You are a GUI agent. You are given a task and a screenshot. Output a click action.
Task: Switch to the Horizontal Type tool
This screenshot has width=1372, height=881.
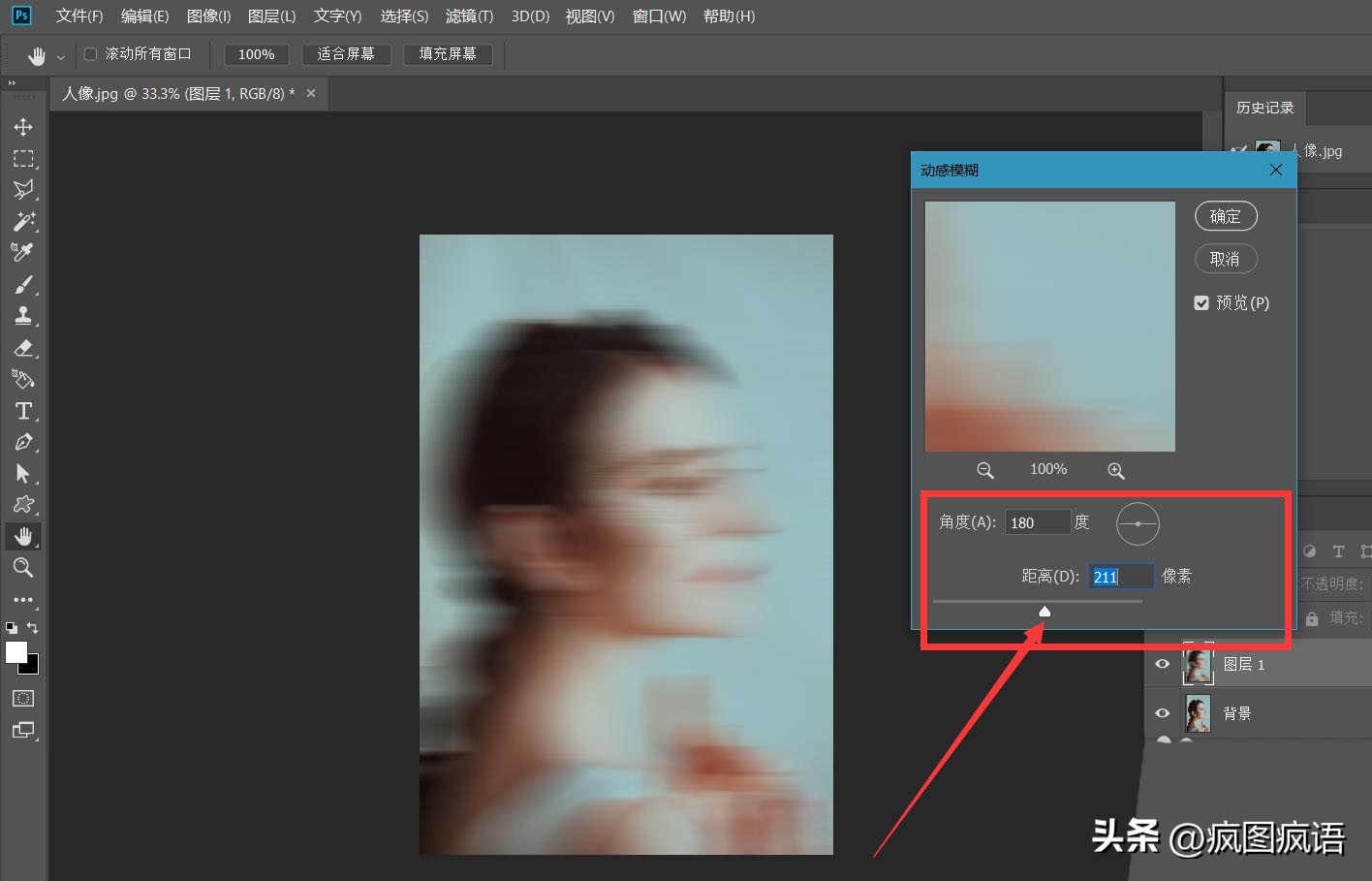coord(23,411)
